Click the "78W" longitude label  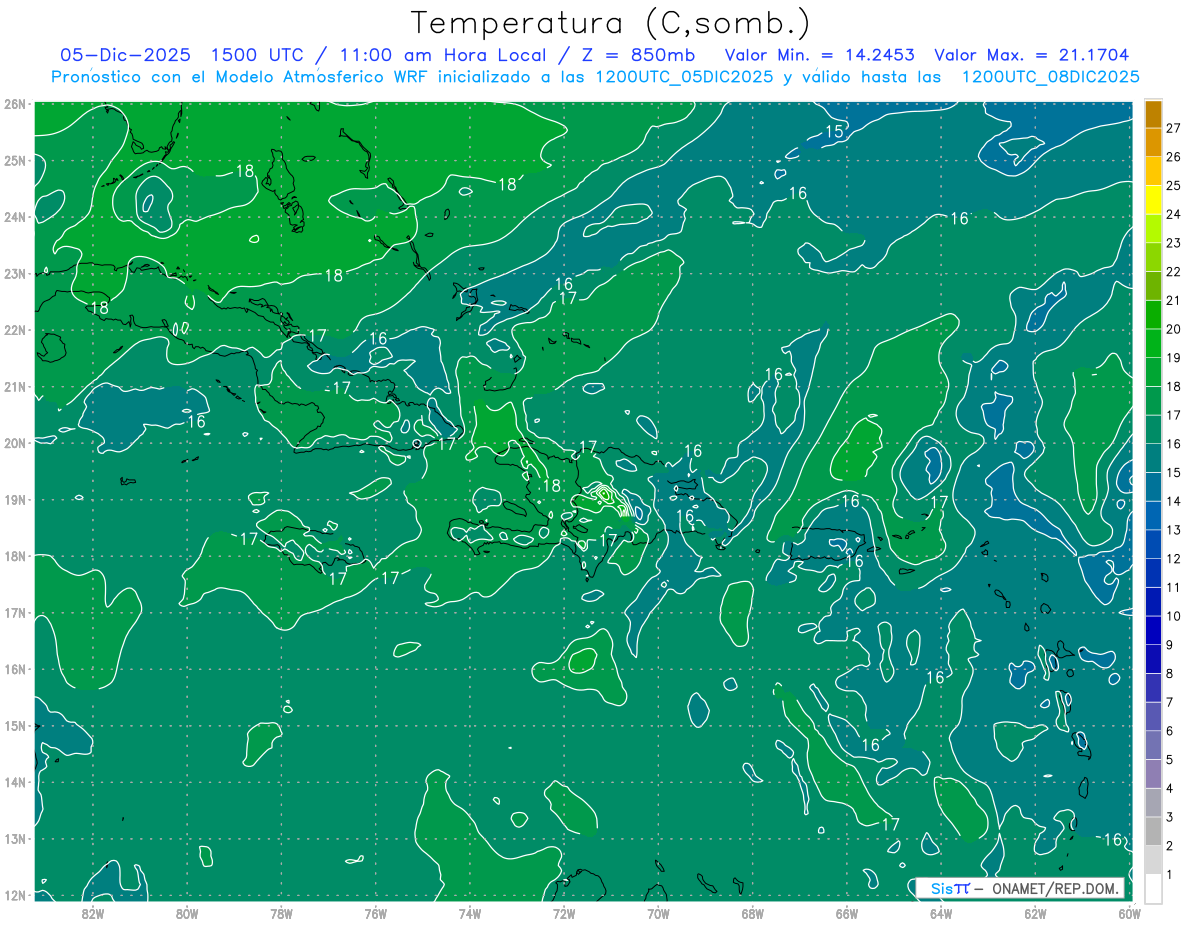point(281,913)
